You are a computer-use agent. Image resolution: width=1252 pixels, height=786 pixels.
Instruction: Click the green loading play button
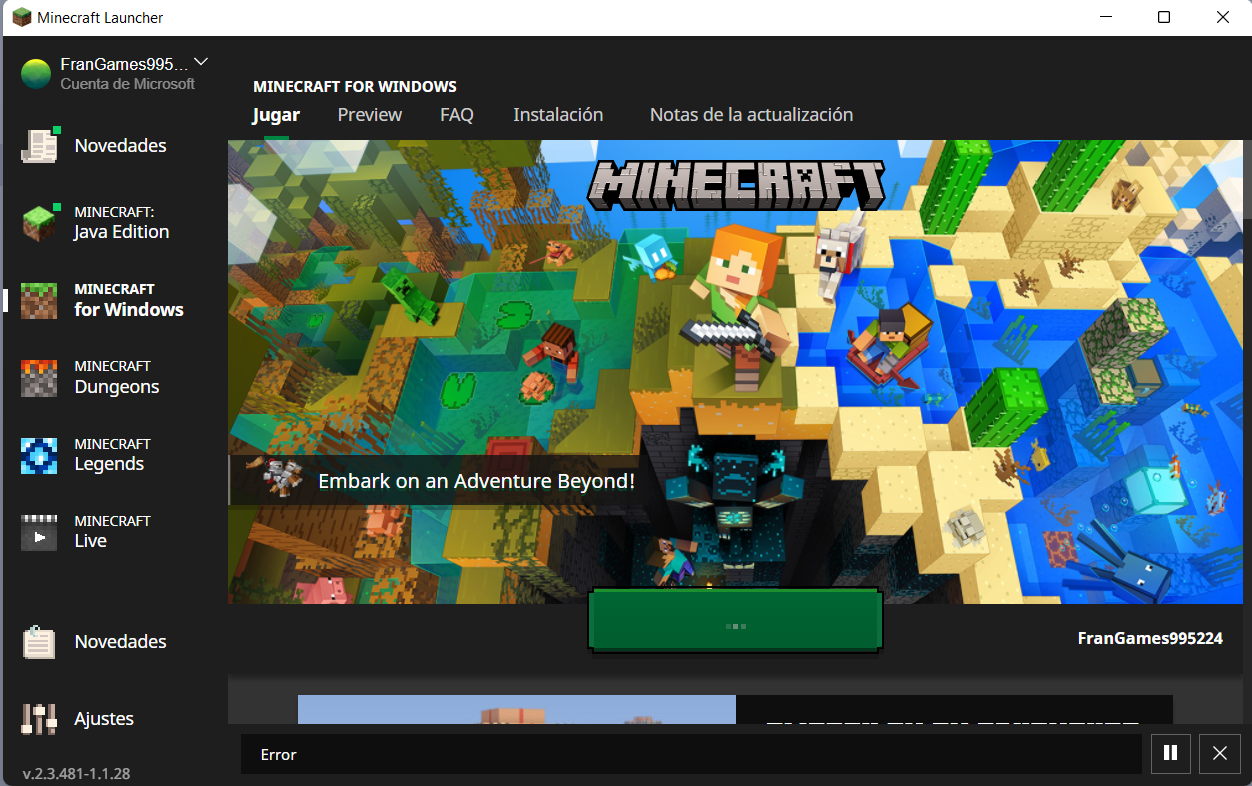(x=736, y=621)
